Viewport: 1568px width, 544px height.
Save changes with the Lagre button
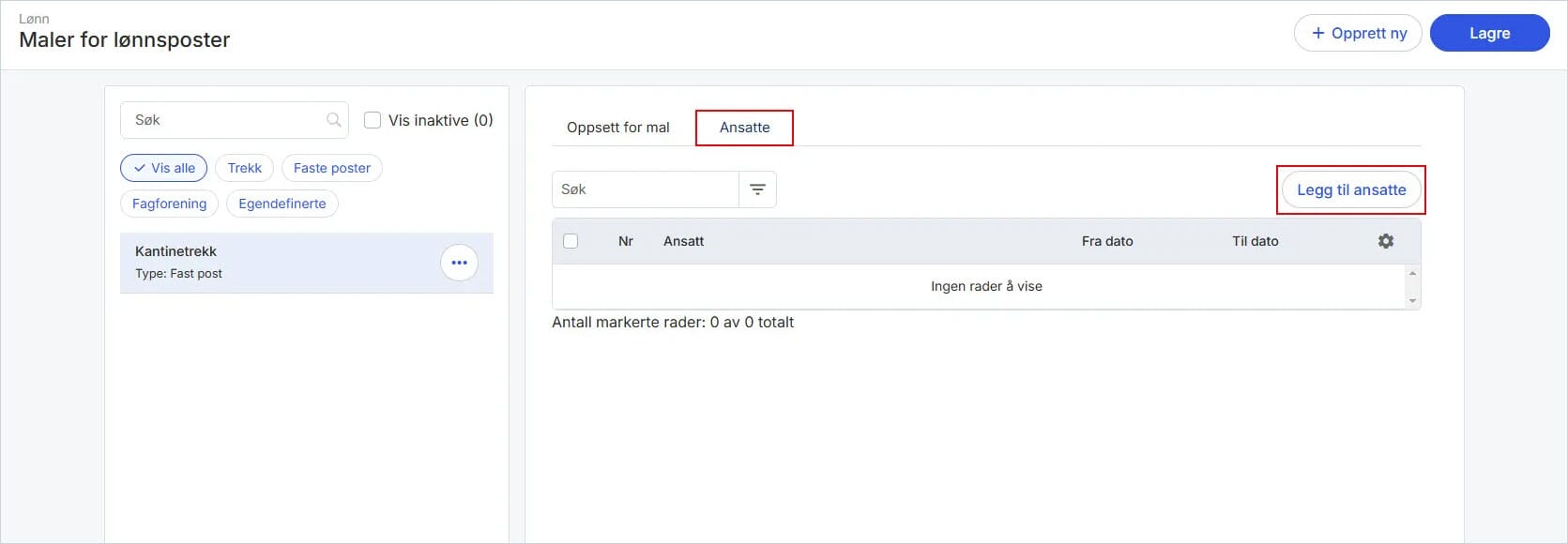1489,33
